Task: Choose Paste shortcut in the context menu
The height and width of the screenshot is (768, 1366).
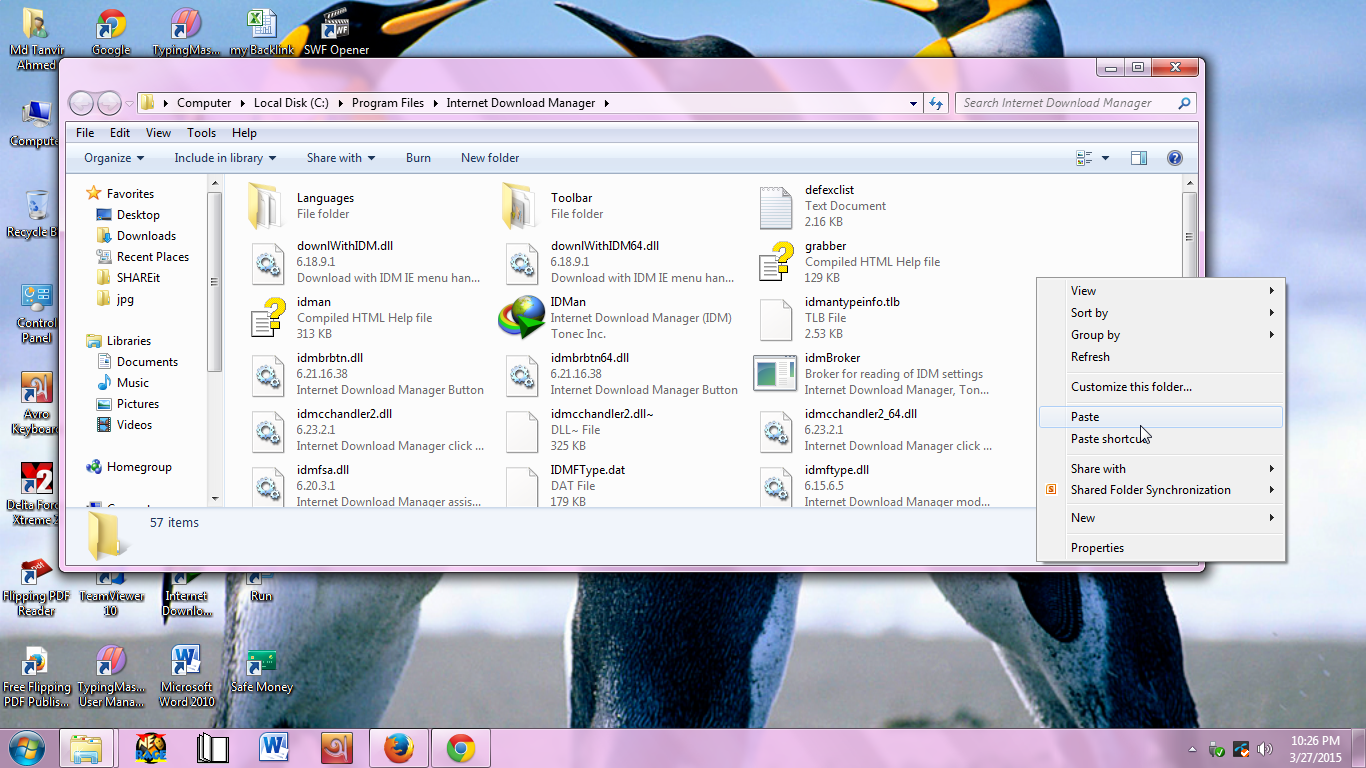Action: coord(1161,439)
